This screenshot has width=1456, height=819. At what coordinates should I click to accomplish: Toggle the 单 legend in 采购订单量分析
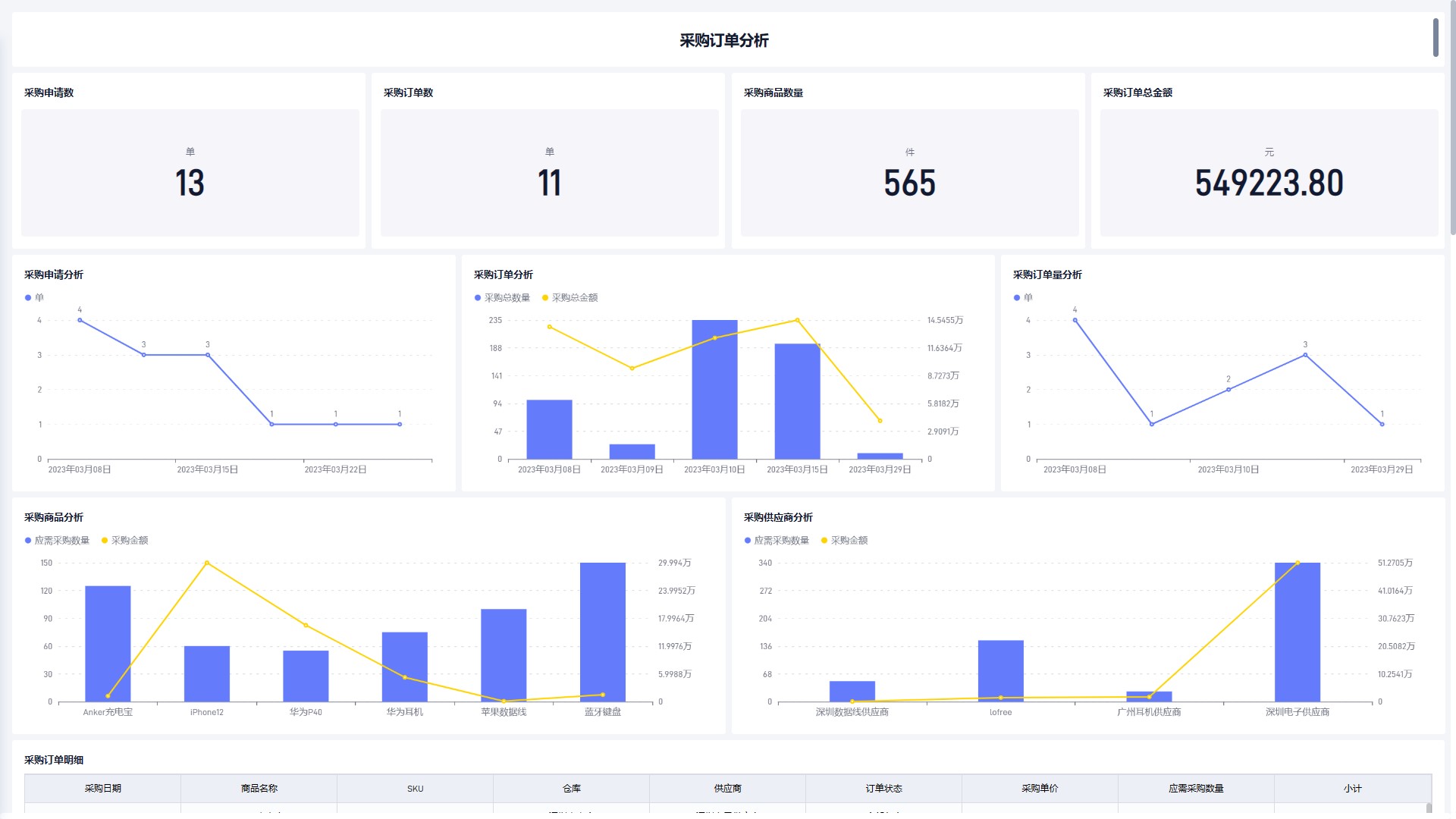(x=1023, y=298)
